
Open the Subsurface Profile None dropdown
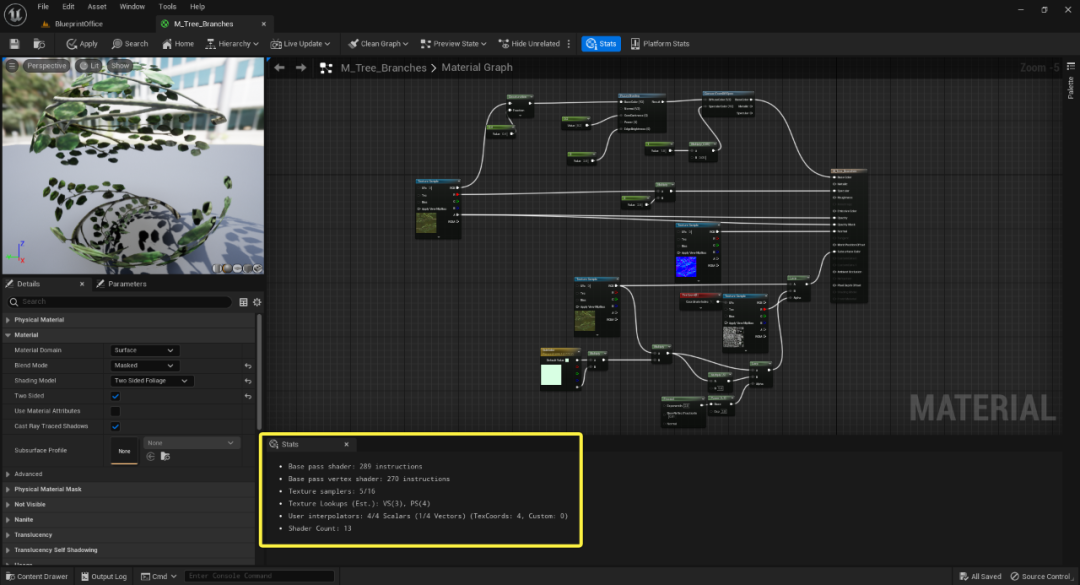click(191, 443)
